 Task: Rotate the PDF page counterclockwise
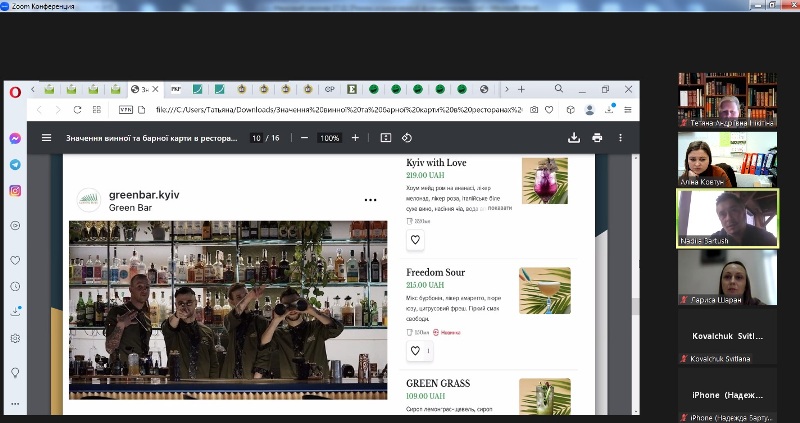click(x=407, y=138)
